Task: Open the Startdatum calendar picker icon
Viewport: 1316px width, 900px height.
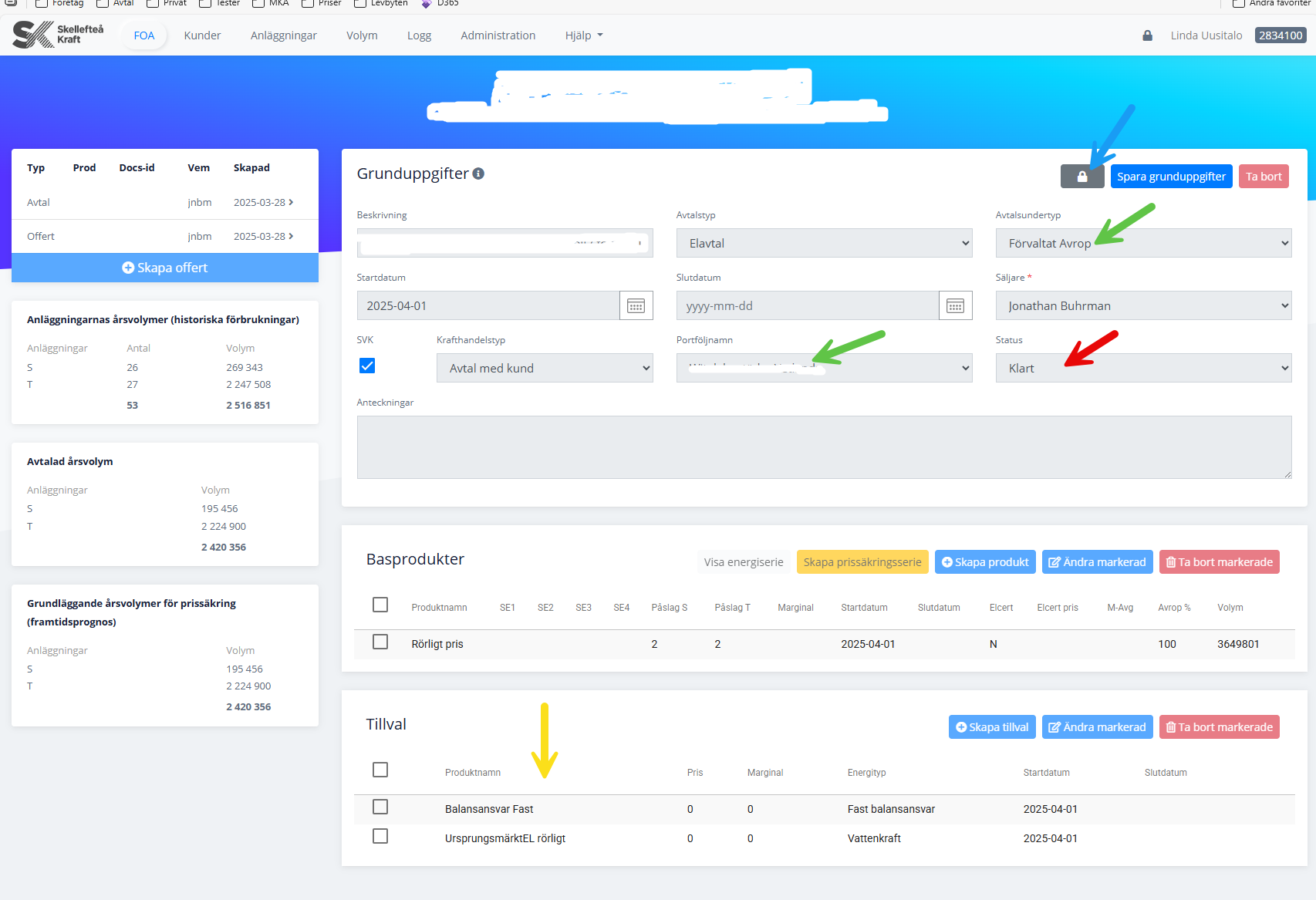Action: (636, 306)
